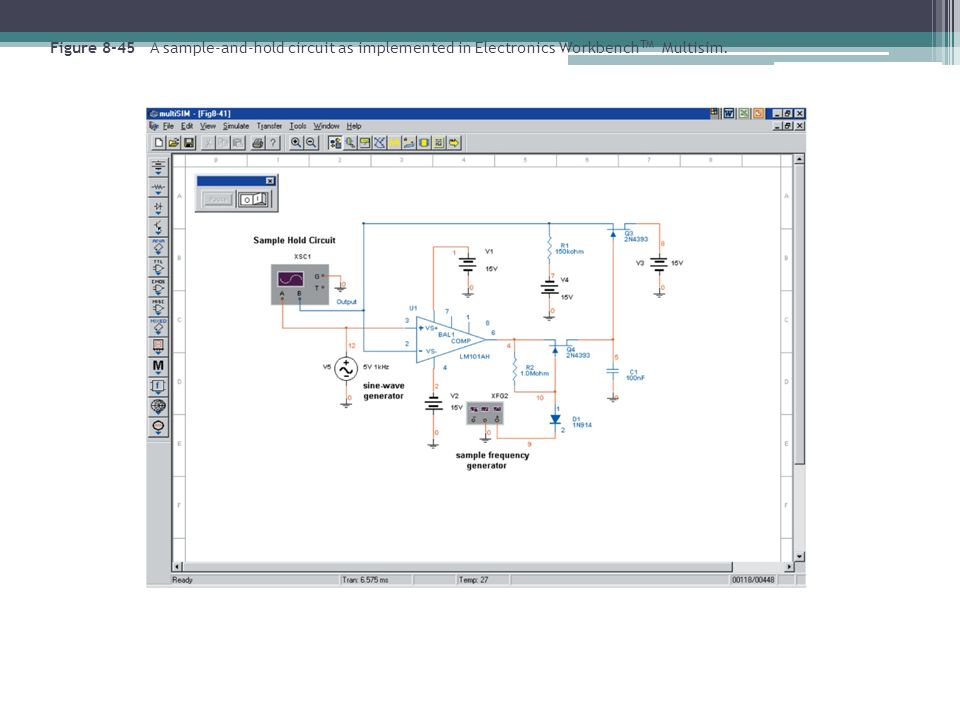Screen dimensions: 960x720
Task: Select the V5 sine-wave source symbol
Action: coord(346,369)
